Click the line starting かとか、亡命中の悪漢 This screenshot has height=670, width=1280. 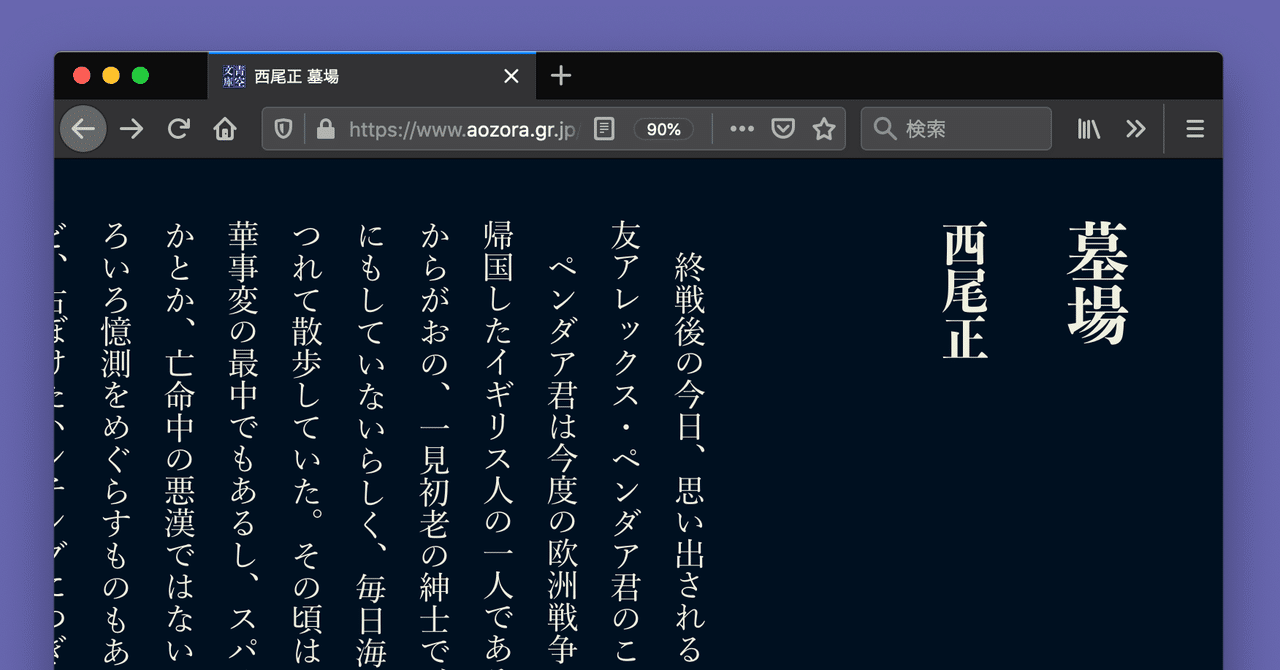point(181,444)
